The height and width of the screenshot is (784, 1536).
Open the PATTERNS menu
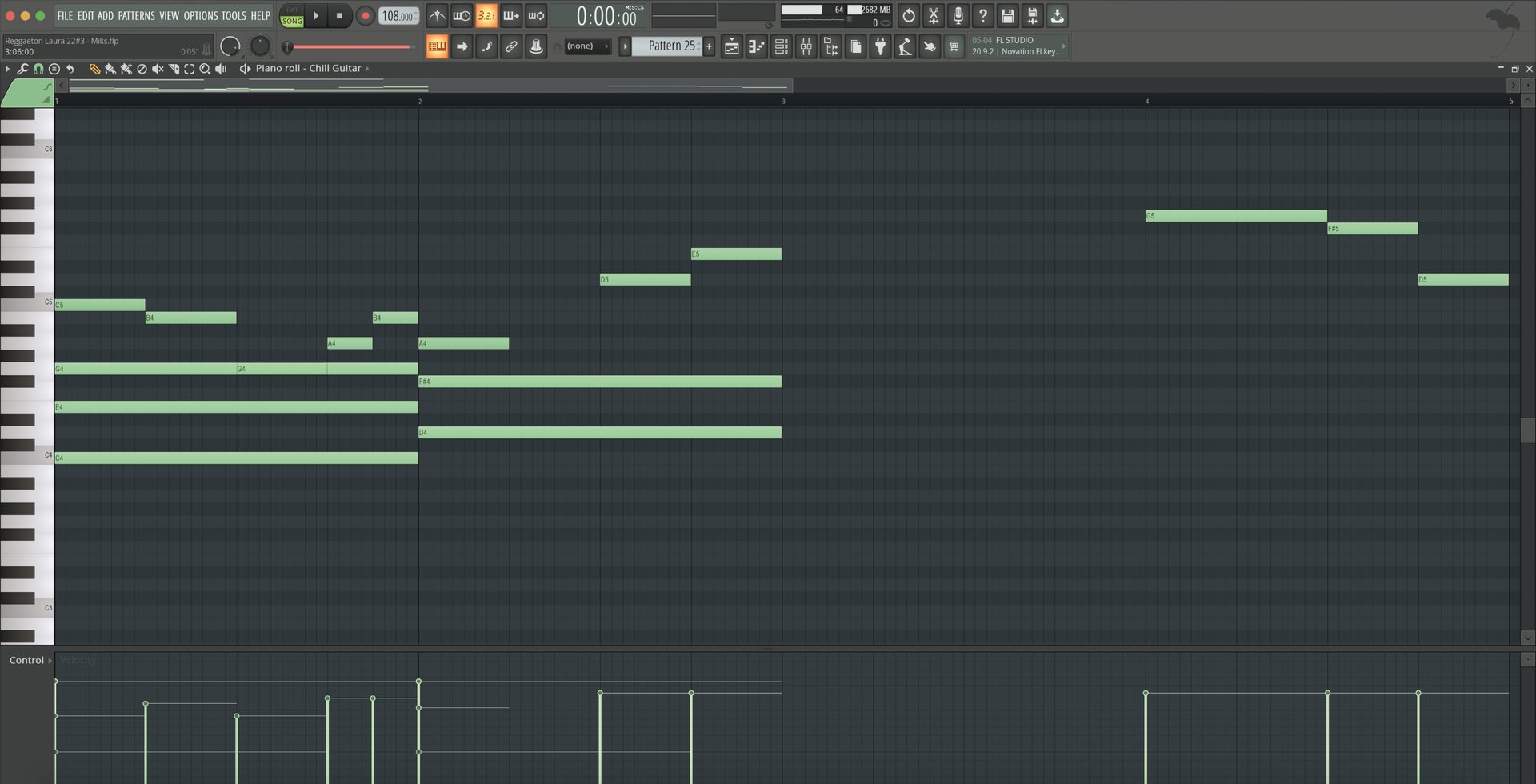click(x=136, y=16)
